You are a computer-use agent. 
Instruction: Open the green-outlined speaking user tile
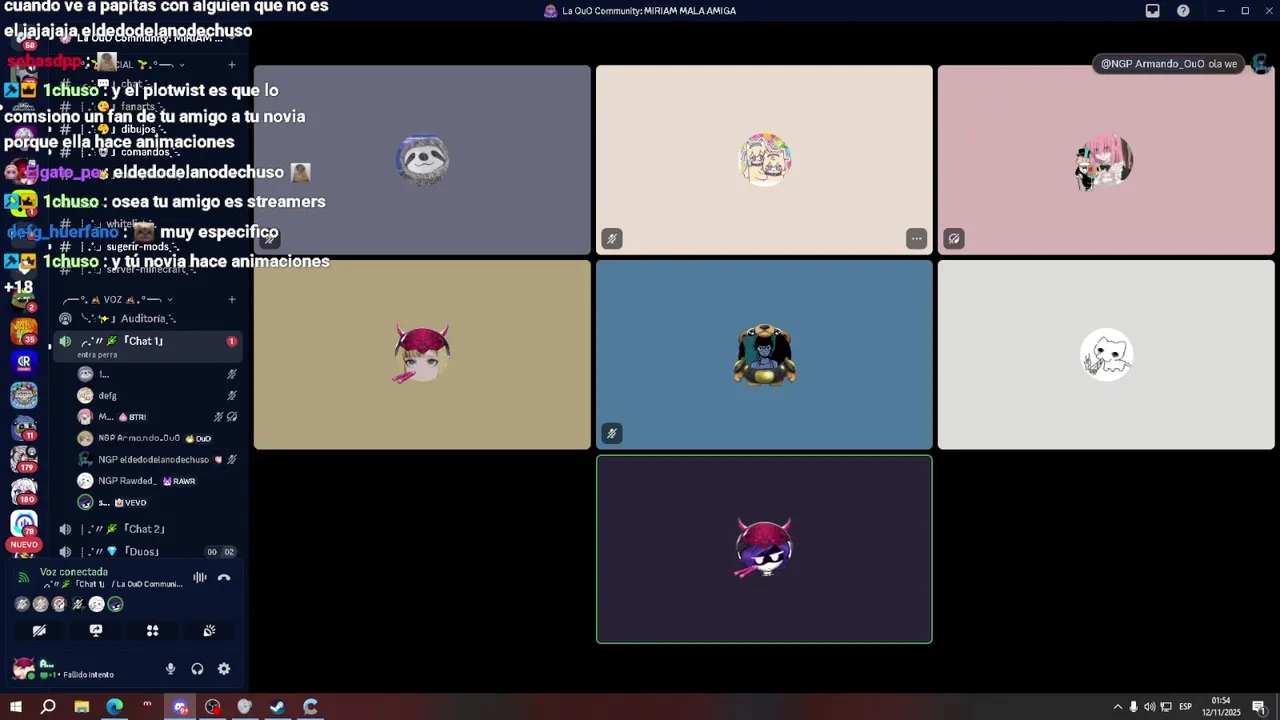(764, 549)
